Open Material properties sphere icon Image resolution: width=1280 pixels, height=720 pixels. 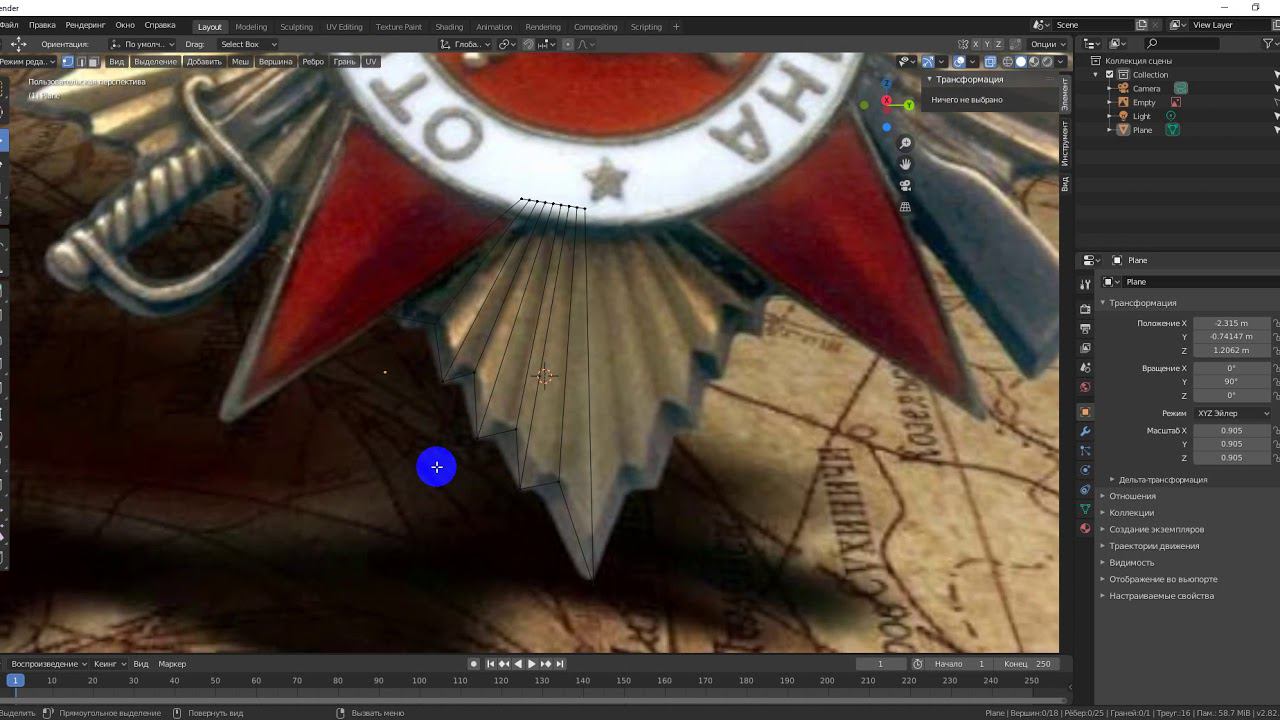pyautogui.click(x=1085, y=528)
